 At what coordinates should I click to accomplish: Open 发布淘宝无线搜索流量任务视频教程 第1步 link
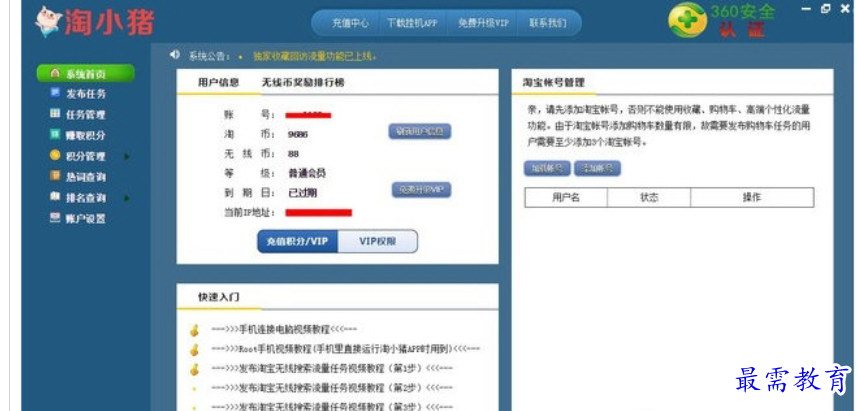point(332,368)
